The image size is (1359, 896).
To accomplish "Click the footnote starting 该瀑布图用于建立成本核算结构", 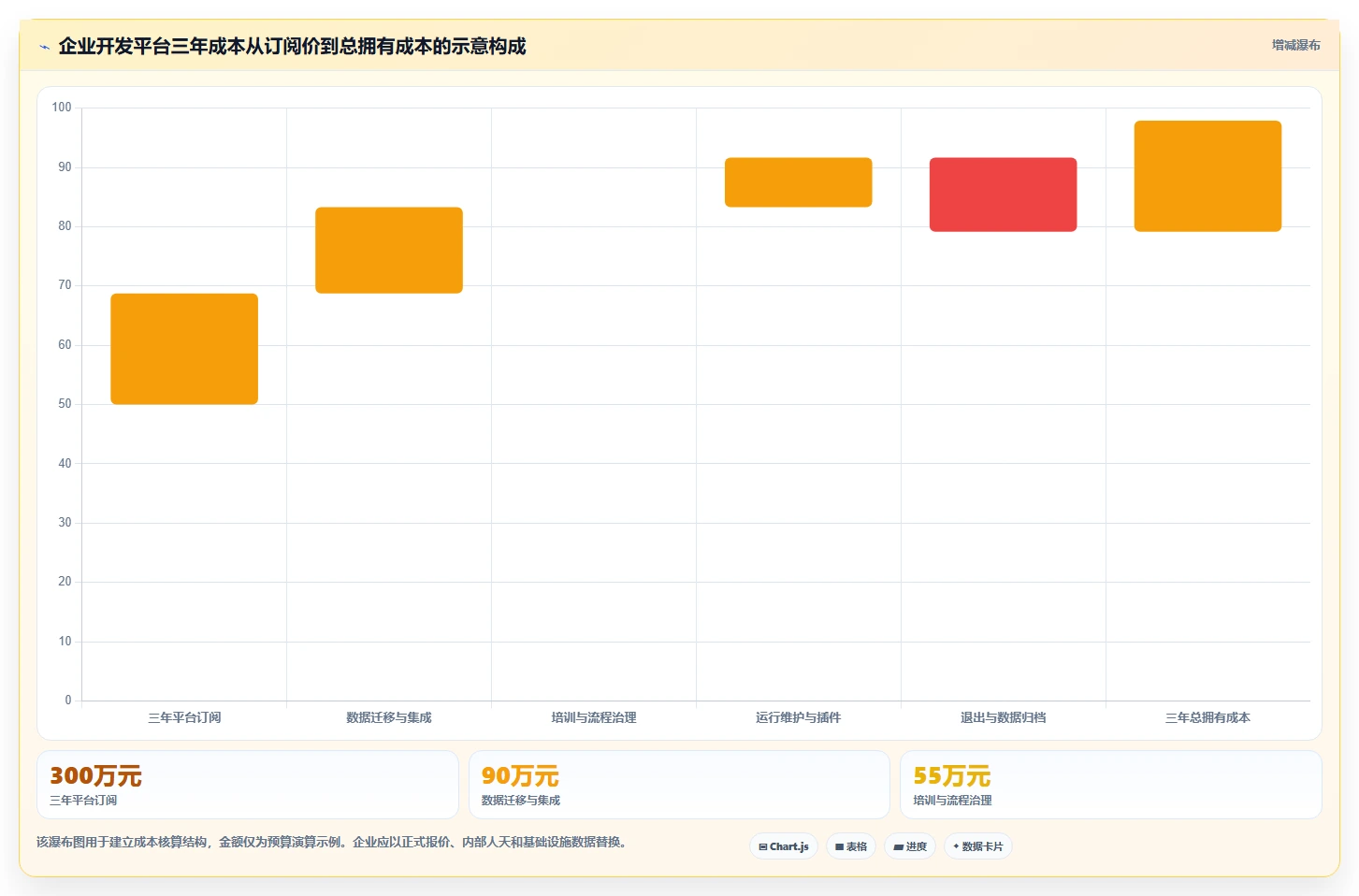I will 332,842.
